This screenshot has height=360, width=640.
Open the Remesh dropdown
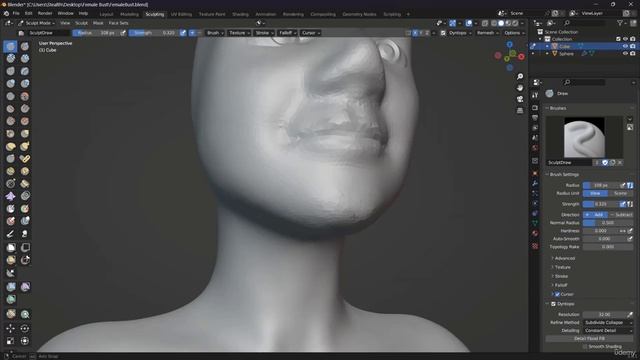487,33
